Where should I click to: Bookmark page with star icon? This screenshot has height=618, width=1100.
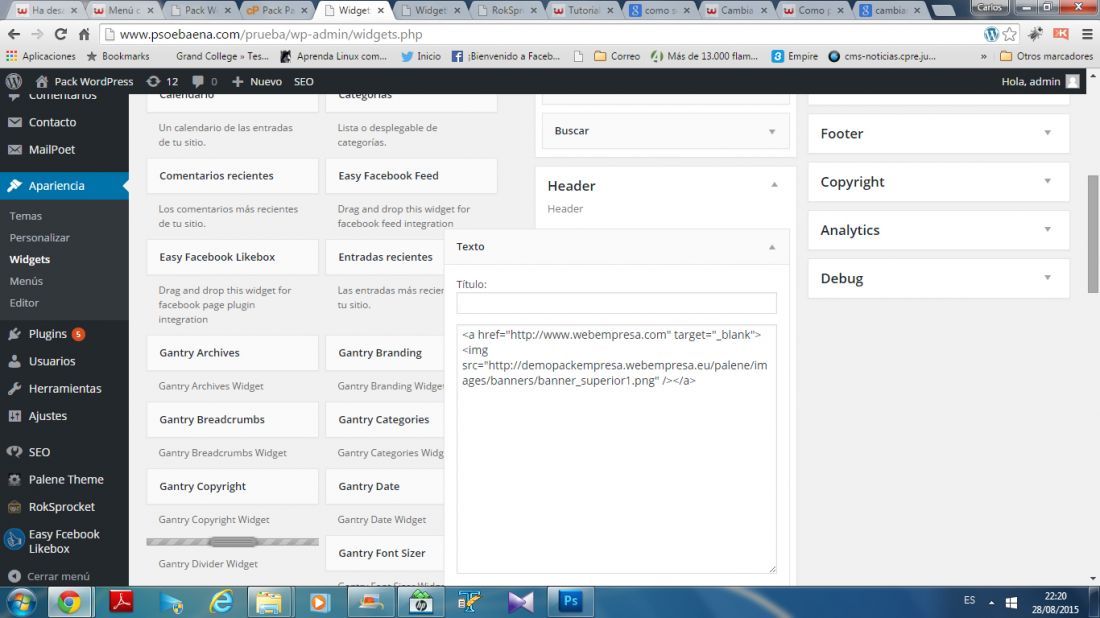coord(1010,34)
